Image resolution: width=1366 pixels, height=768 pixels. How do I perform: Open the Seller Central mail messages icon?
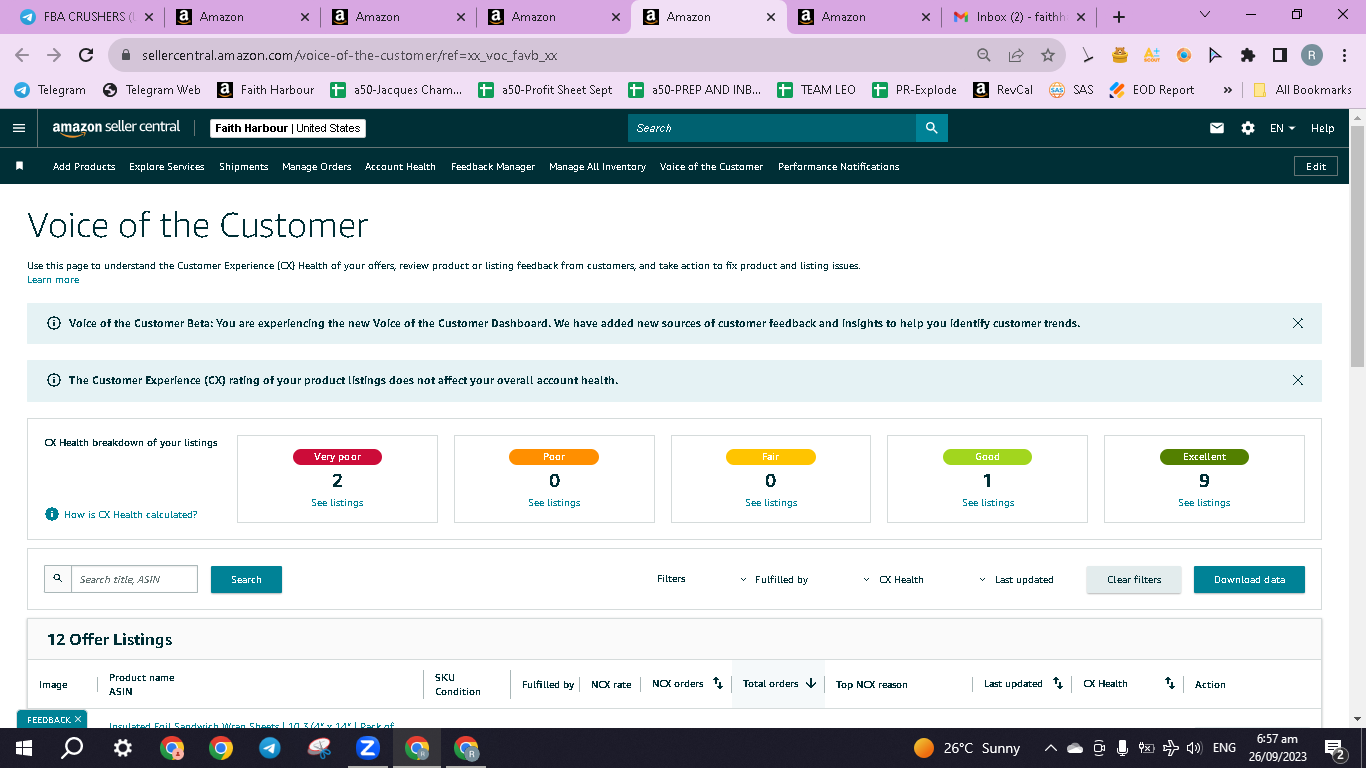click(1217, 128)
